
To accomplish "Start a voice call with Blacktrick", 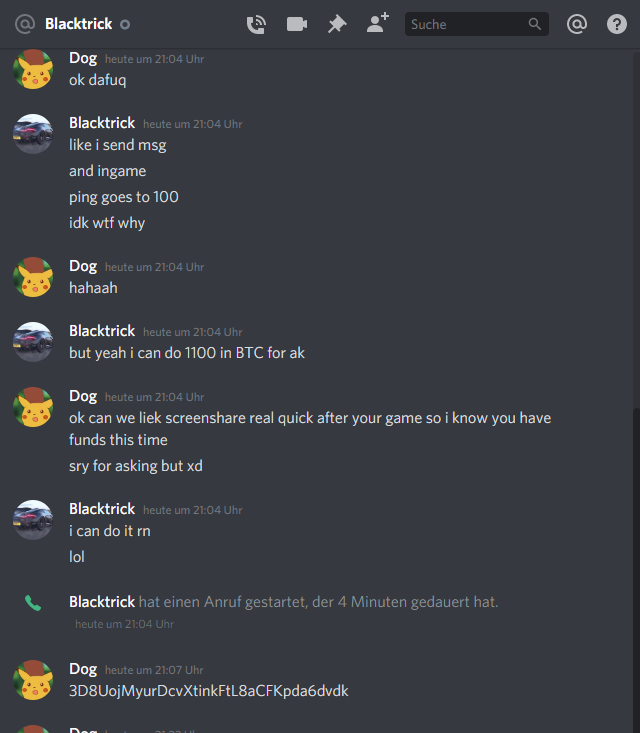I will [x=256, y=24].
